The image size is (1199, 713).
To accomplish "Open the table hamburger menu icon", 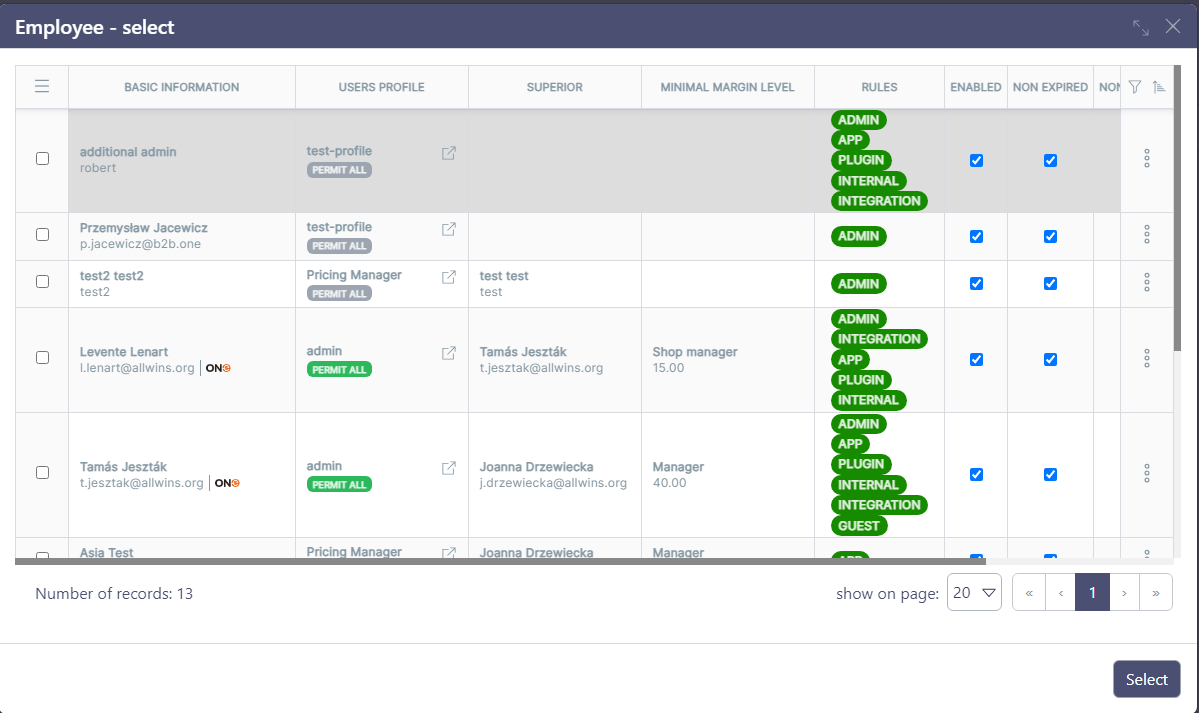I will (x=42, y=87).
